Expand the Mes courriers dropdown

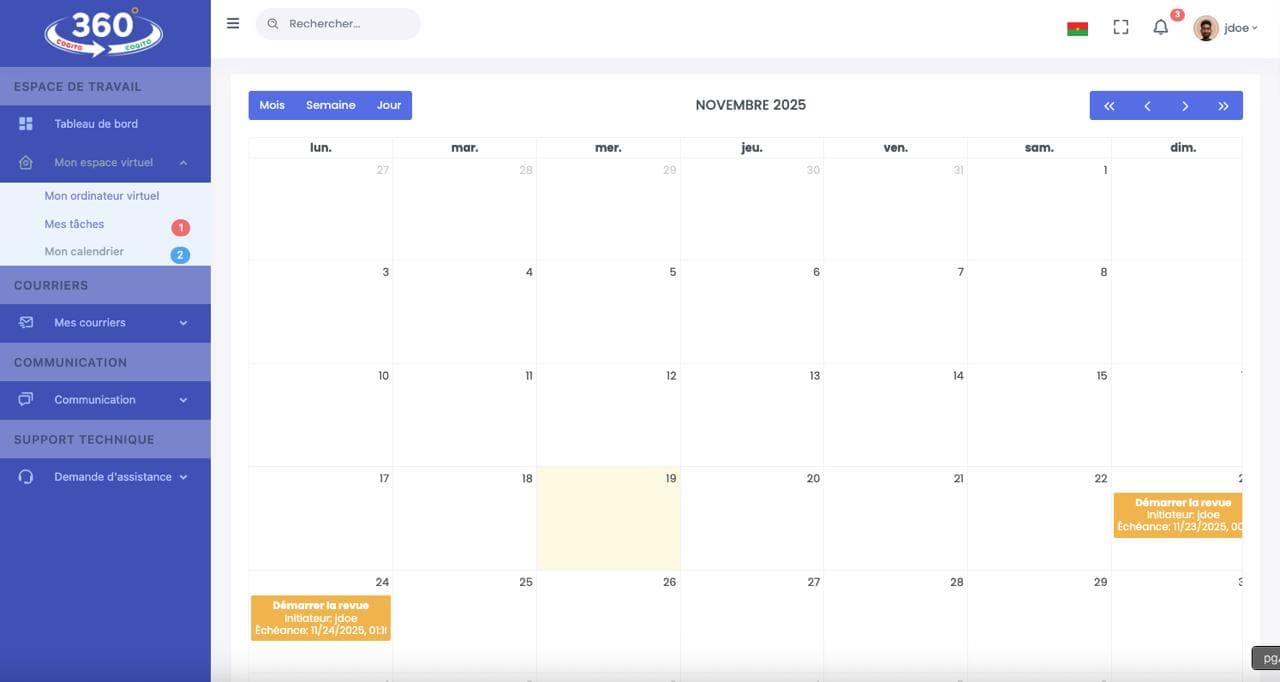pos(182,322)
